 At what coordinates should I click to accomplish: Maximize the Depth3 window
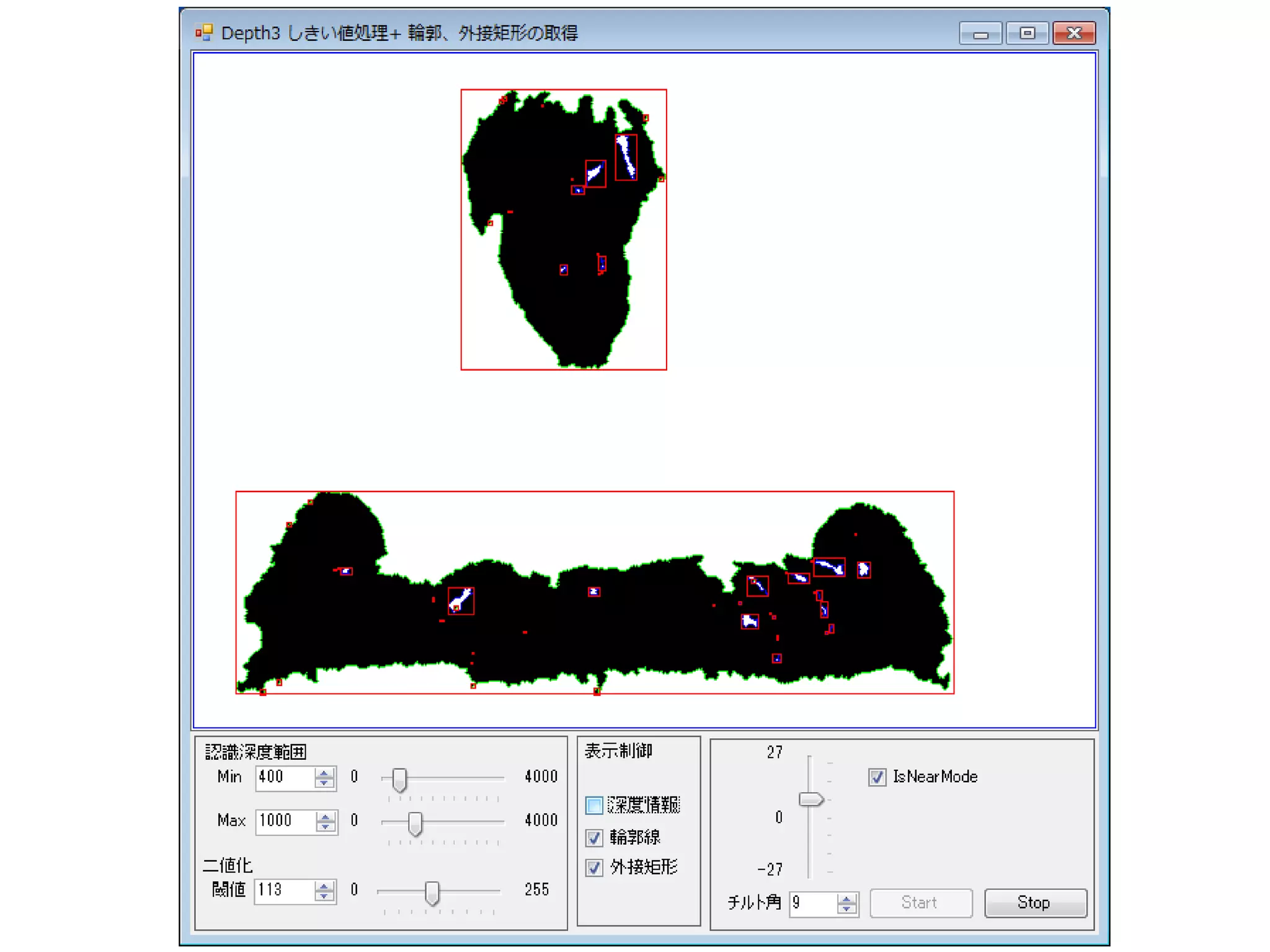(1027, 33)
